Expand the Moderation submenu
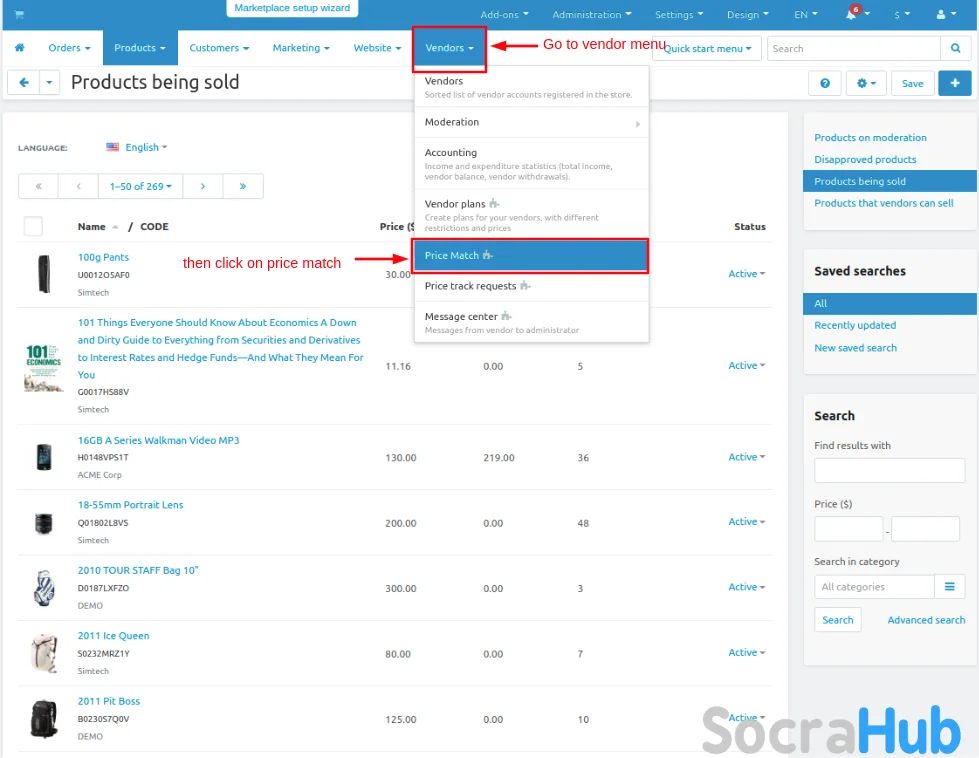This screenshot has width=979, height=758. click(x=531, y=122)
